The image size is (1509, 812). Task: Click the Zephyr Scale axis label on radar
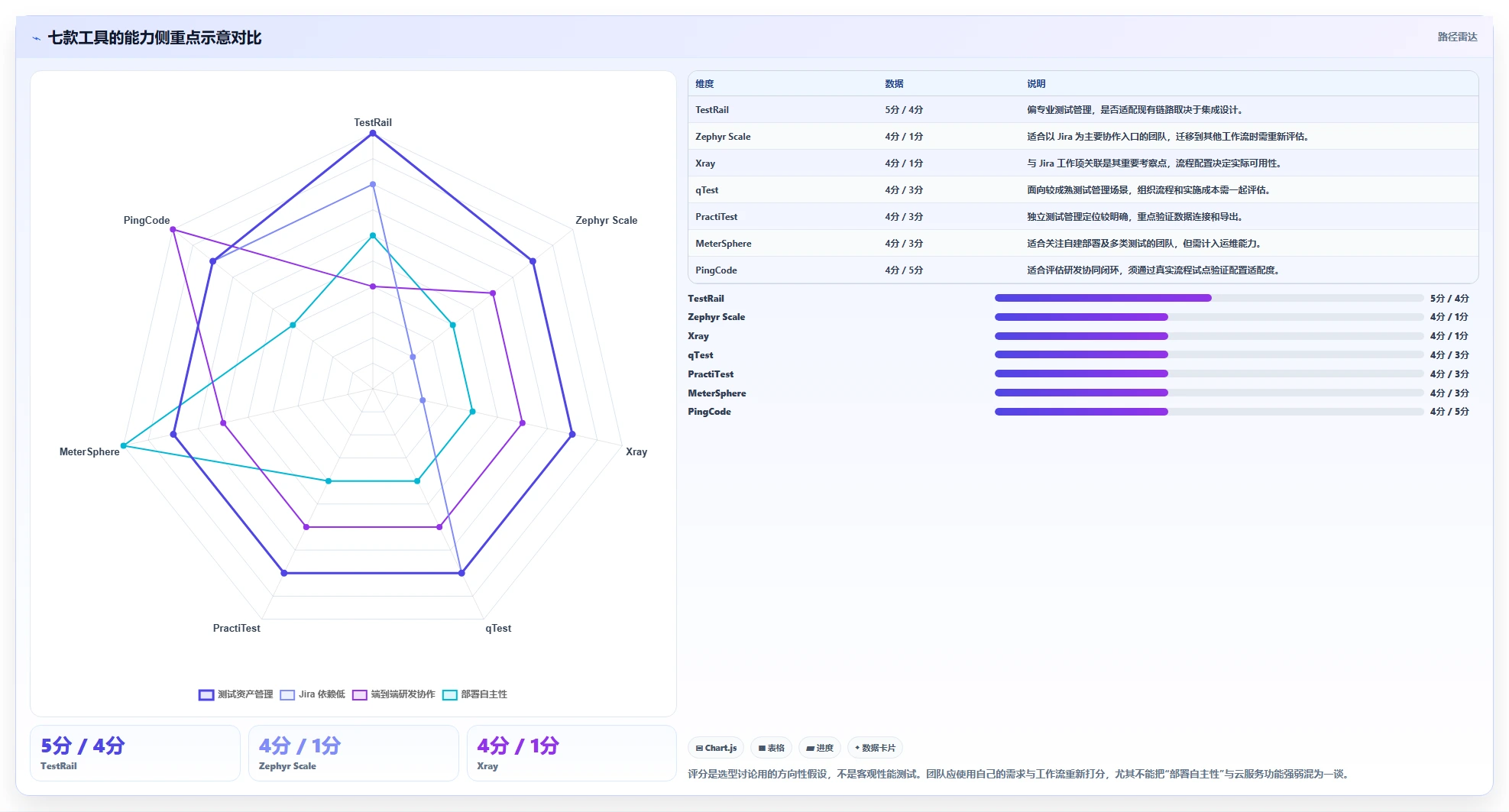click(606, 220)
